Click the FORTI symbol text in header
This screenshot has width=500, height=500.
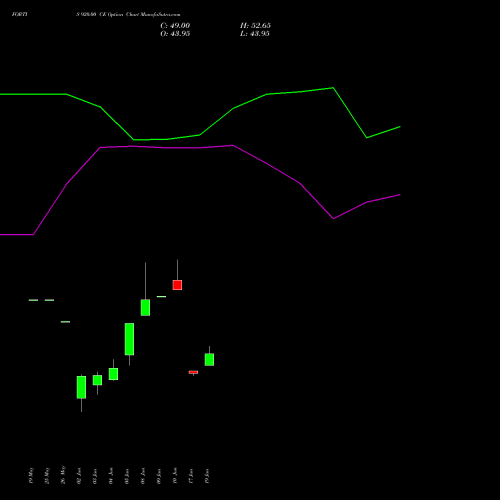pyautogui.click(x=20, y=14)
